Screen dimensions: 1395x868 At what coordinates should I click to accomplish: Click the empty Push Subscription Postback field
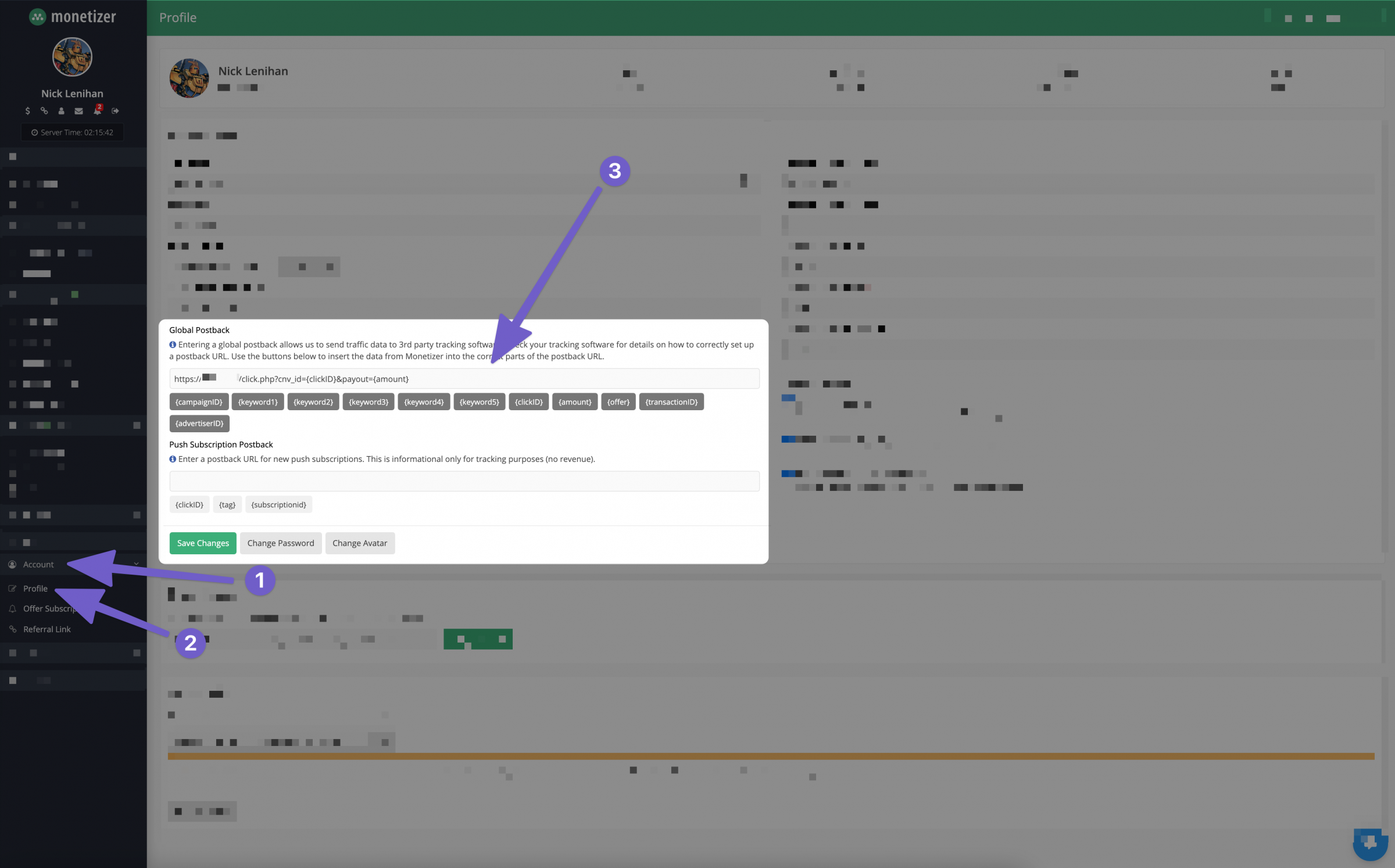click(464, 481)
